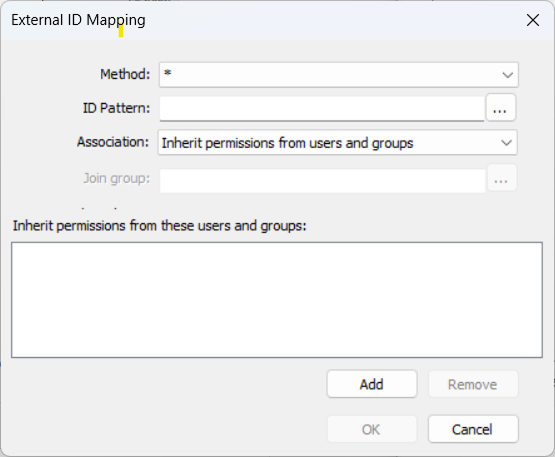This screenshot has height=457, width=555.
Task: Click the Remove button
Action: (x=473, y=384)
